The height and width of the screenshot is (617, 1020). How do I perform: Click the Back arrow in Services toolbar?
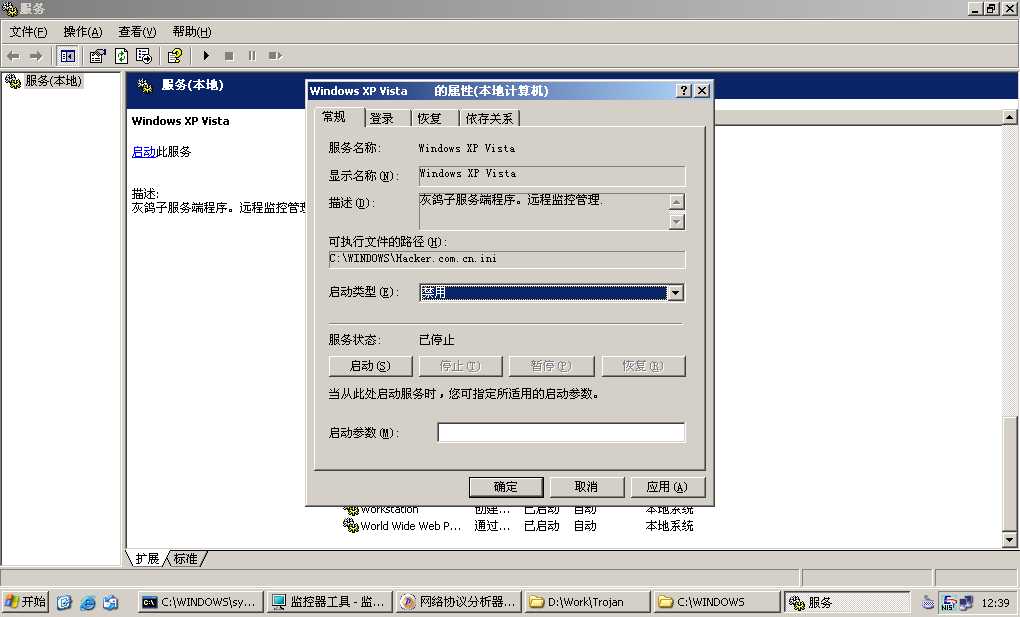(13, 56)
